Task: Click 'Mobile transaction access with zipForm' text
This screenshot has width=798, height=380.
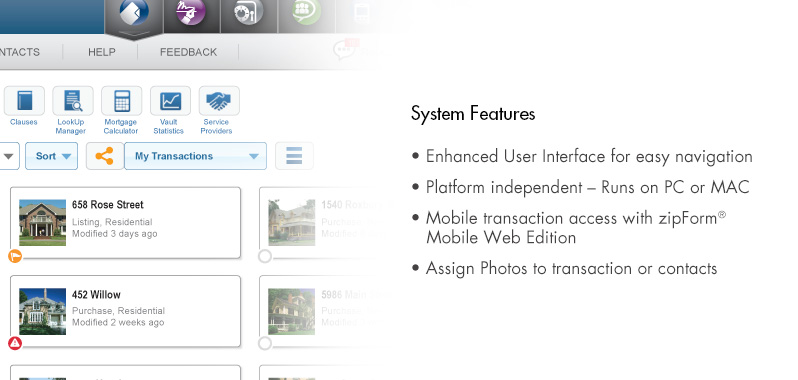Action: 576,218
